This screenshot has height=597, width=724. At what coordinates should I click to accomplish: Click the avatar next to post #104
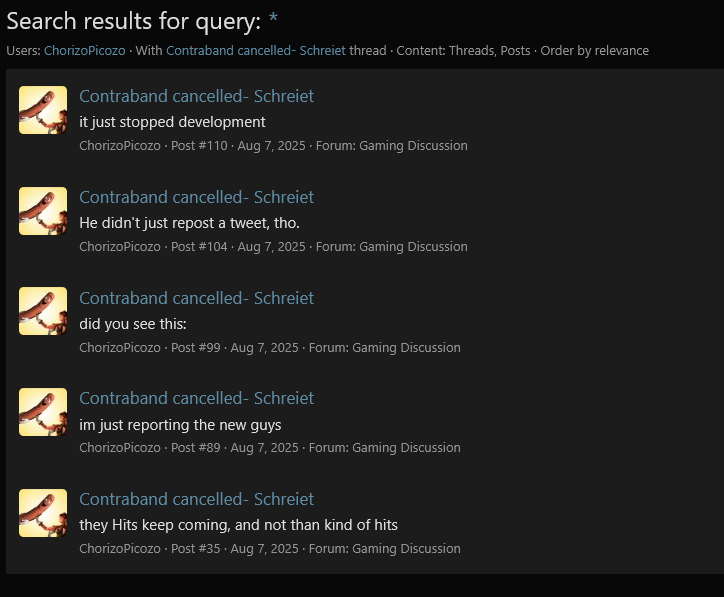tap(43, 211)
